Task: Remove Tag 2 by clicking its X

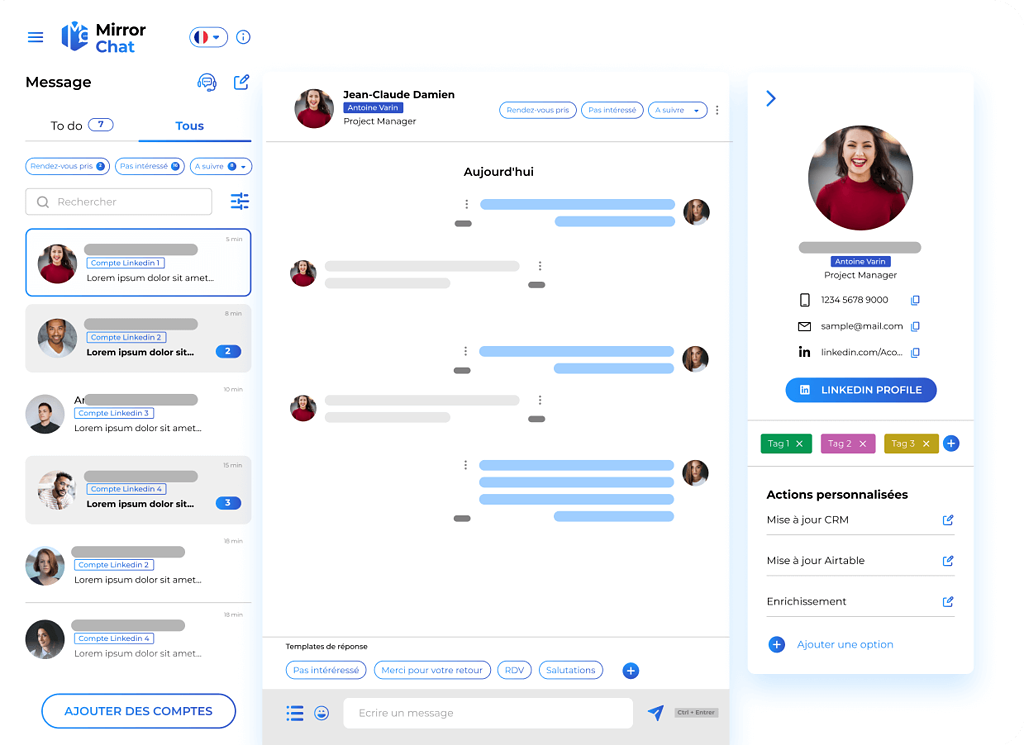Action: [862, 443]
